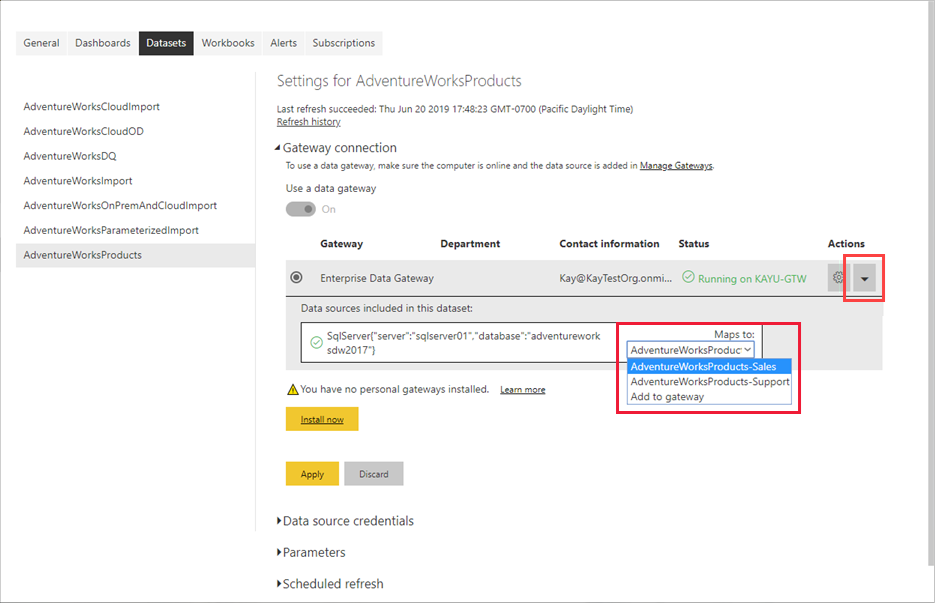The image size is (935, 603).
Task: Click the gateway settings gear icon
Action: [x=838, y=278]
